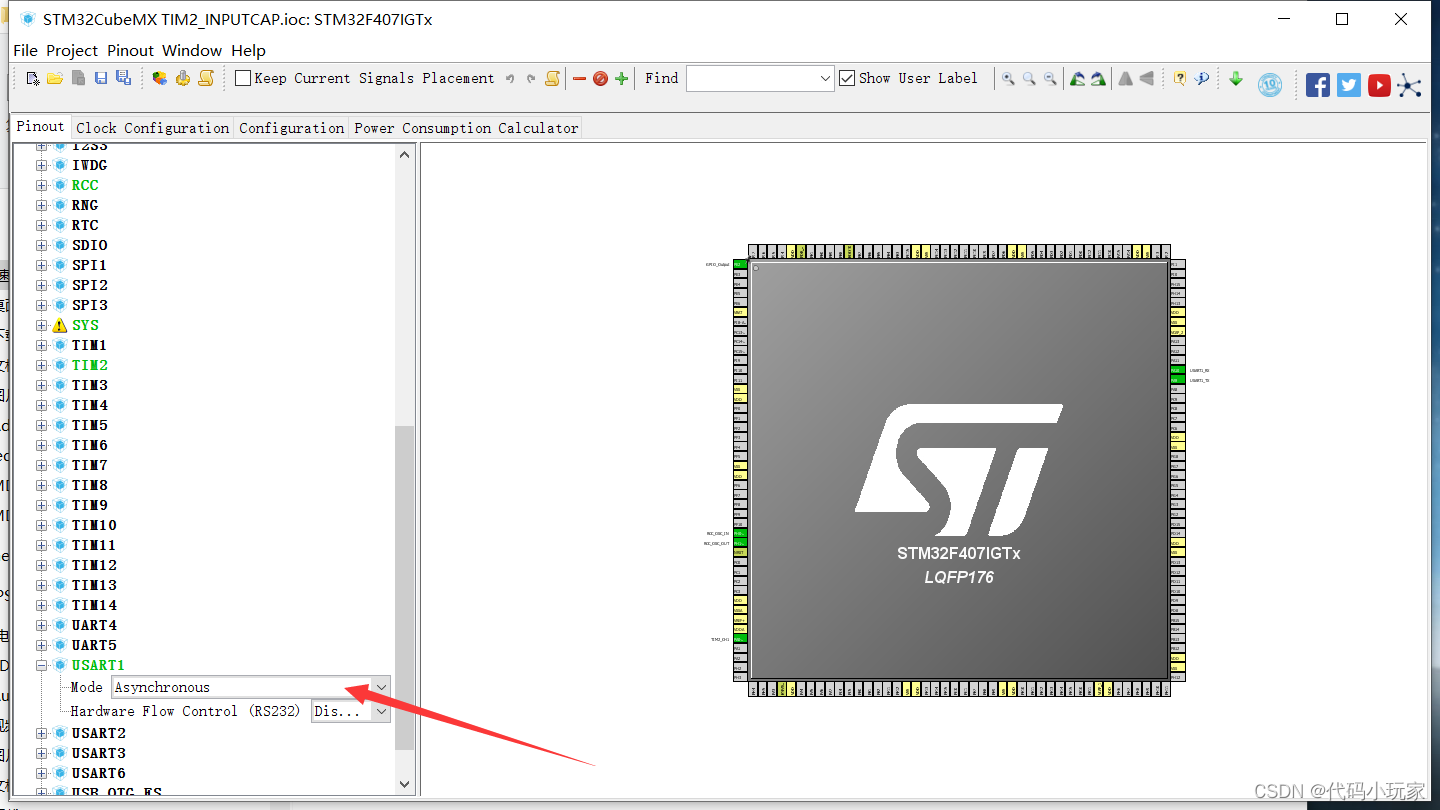Expand the TIM2 tree node
Screen dimensions: 1440x810
(x=42, y=365)
